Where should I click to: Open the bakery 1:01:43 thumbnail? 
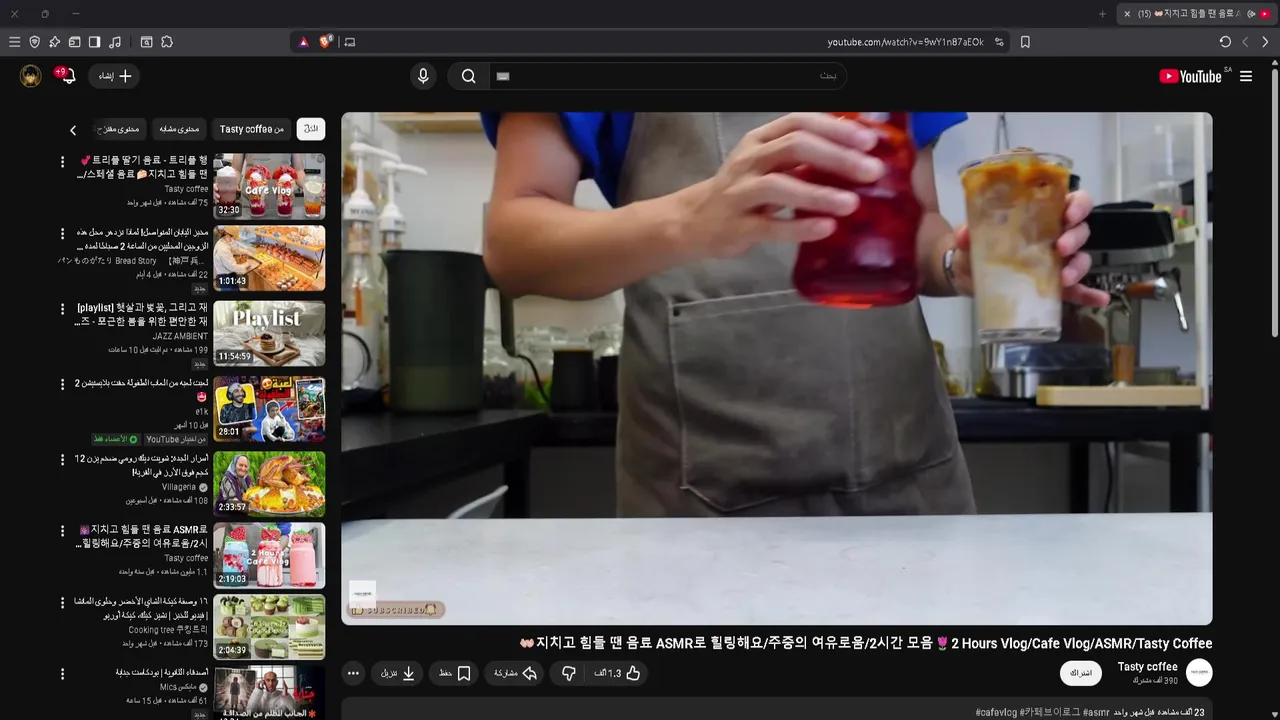[x=269, y=258]
